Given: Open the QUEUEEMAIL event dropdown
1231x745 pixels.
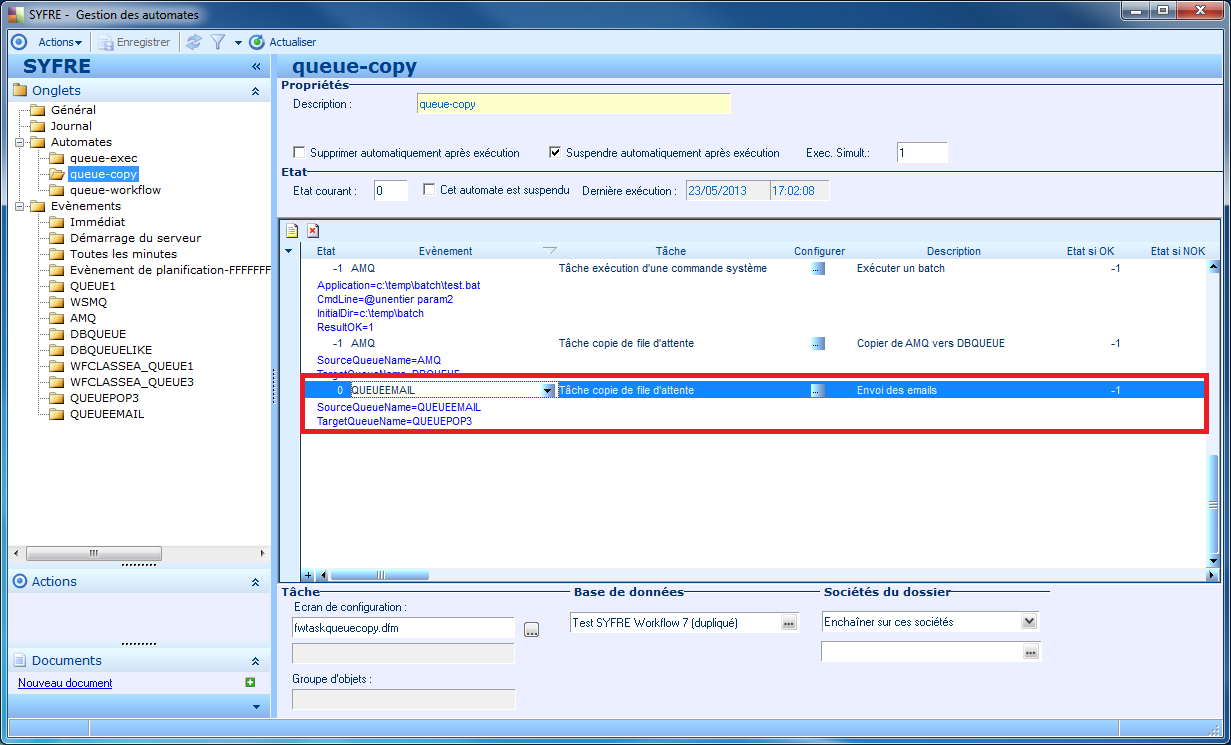Looking at the screenshot, I should 548,391.
